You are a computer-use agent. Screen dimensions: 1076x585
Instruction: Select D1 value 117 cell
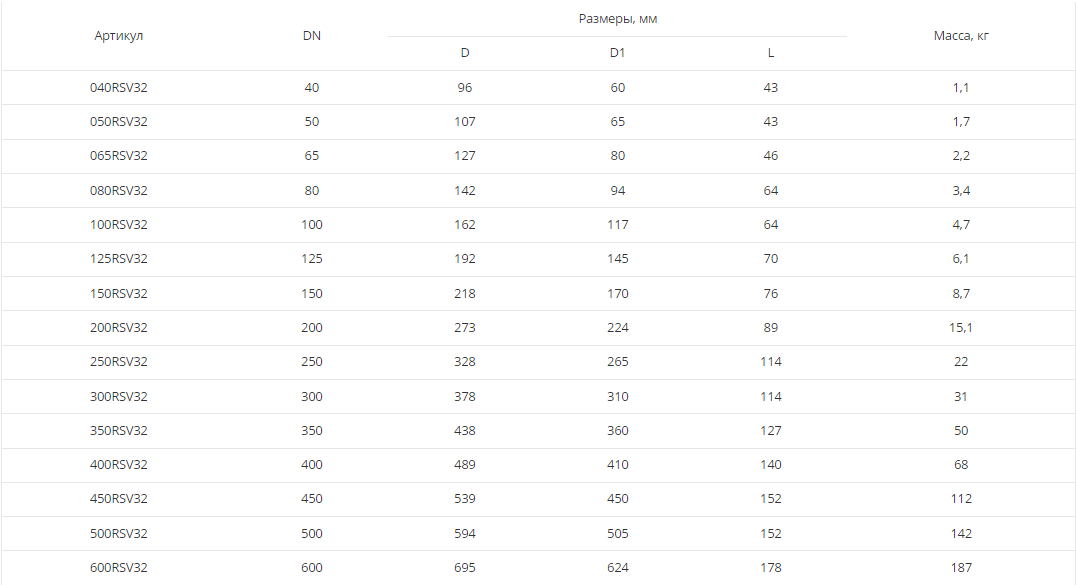point(618,225)
